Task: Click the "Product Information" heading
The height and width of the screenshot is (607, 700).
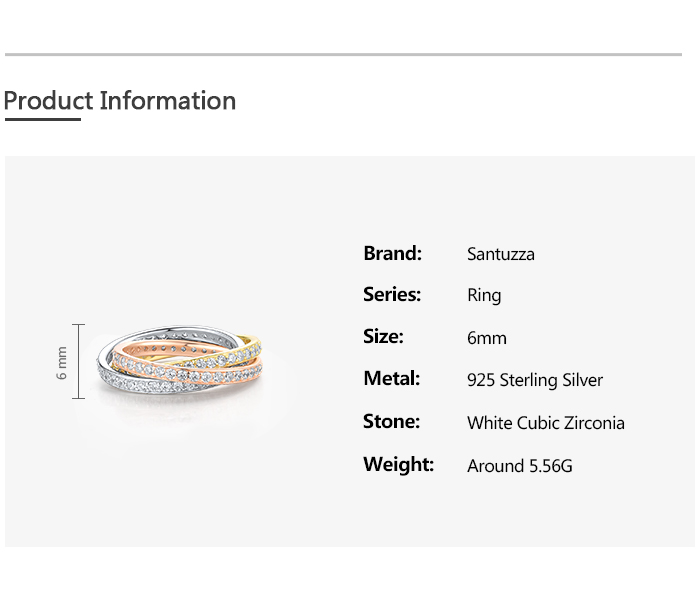Action: click(120, 101)
